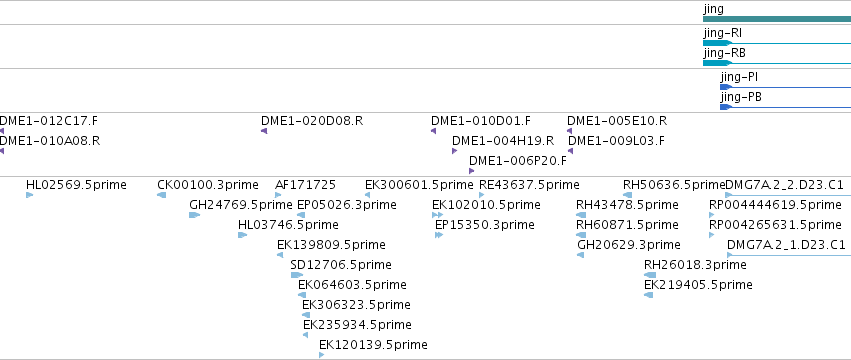Click the EK300601.5prime EST arrow
Screen dimensions: 851x360
(367, 195)
